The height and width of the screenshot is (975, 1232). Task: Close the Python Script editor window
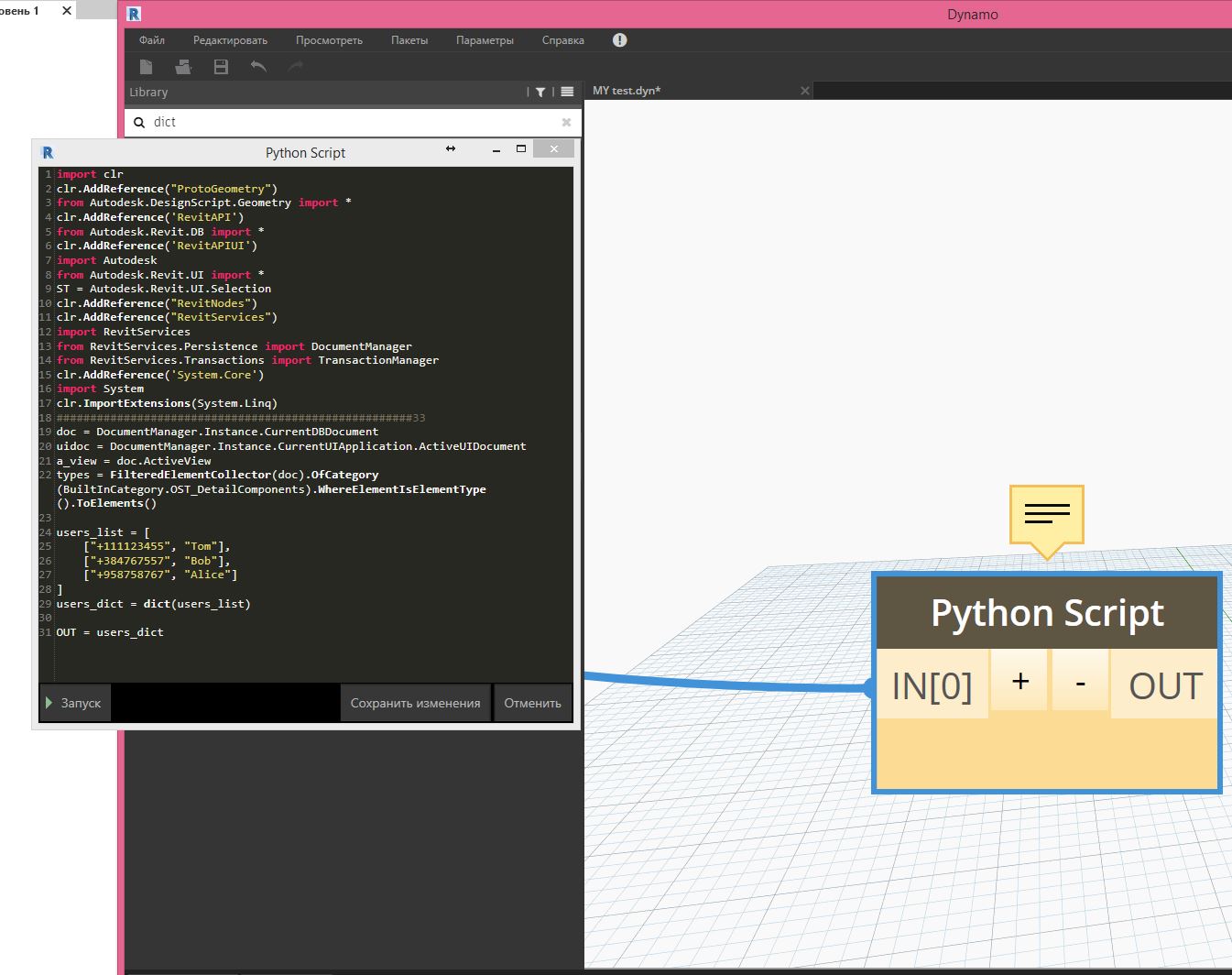tap(553, 148)
